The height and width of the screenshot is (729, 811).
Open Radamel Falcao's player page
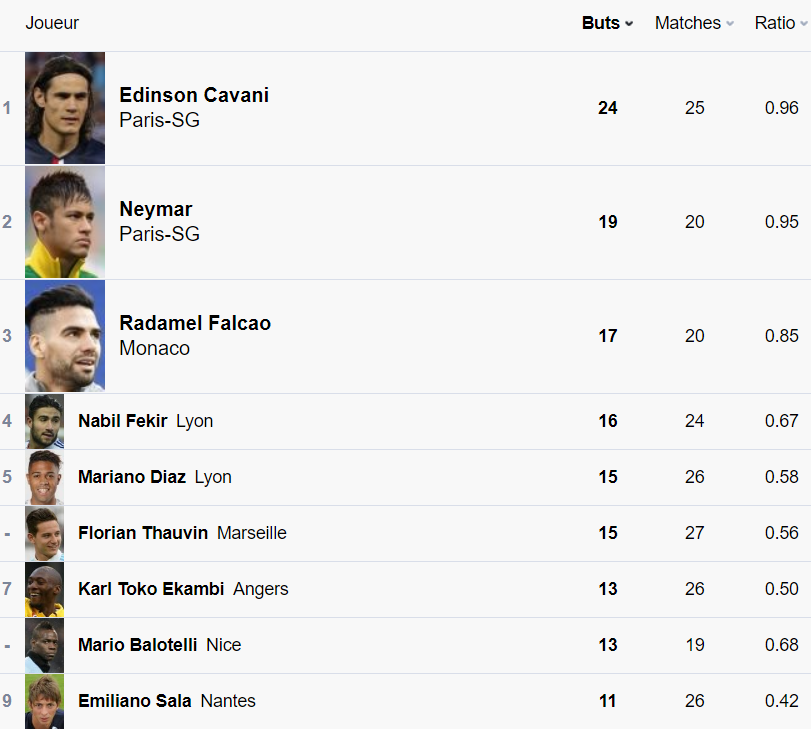pos(195,323)
